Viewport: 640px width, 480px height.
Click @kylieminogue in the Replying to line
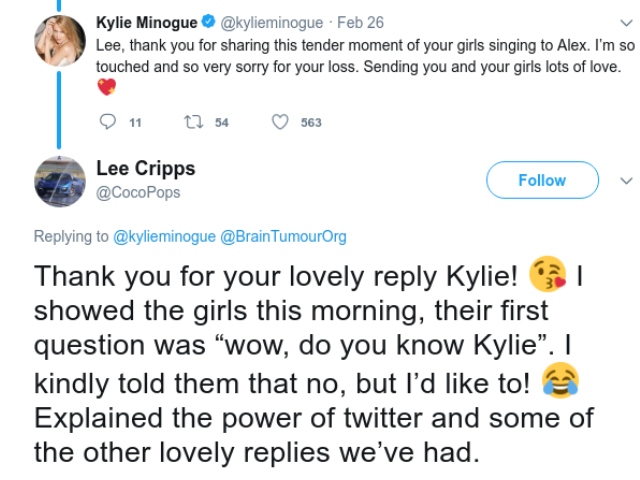point(164,237)
